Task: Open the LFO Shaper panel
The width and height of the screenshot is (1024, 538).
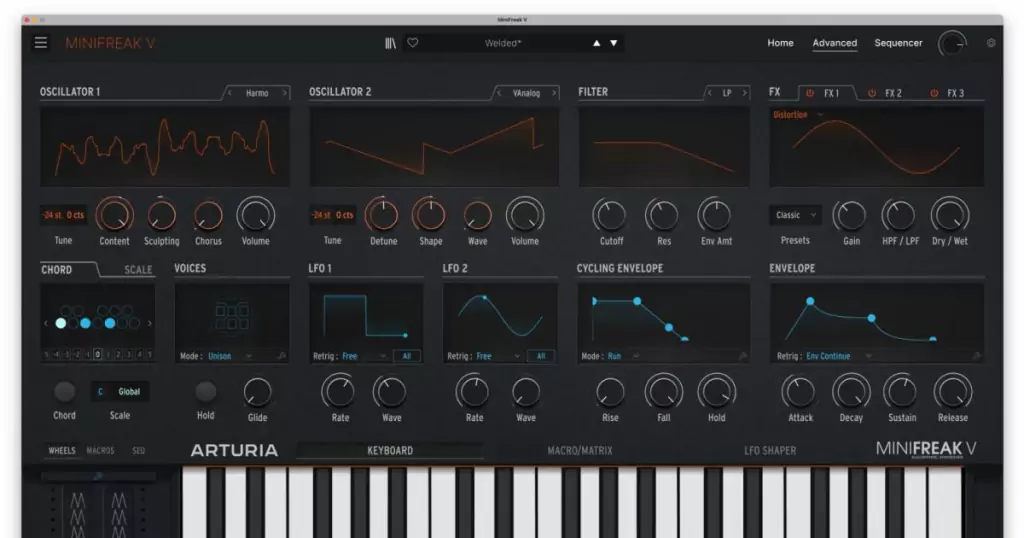Action: point(770,451)
